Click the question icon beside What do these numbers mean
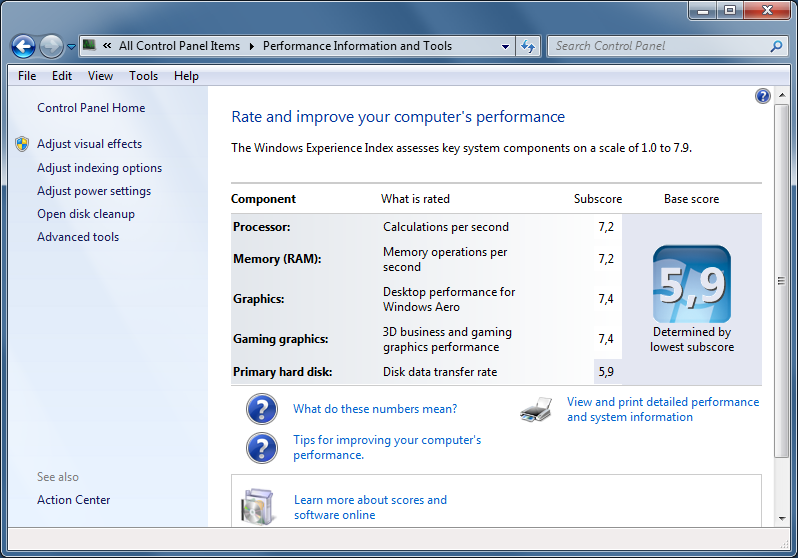Screen dimensions: 798x558 (262, 409)
